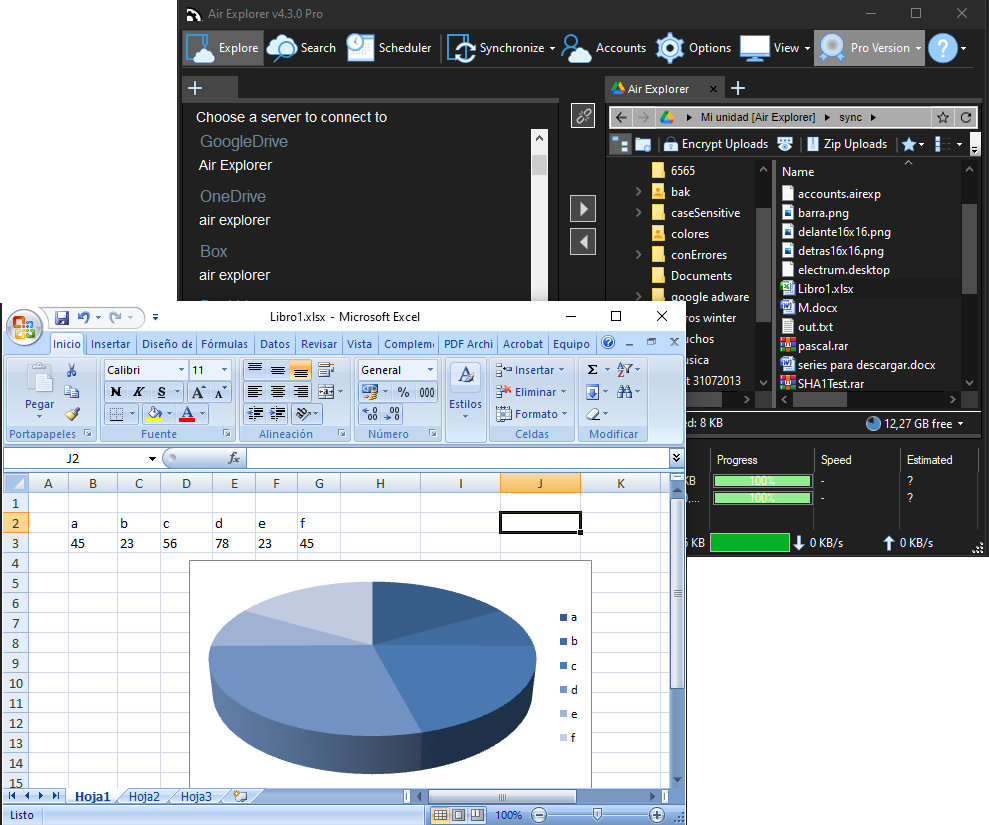Click the Explore toolbar button
Viewport: 989px width, 825px height.
click(x=223, y=48)
